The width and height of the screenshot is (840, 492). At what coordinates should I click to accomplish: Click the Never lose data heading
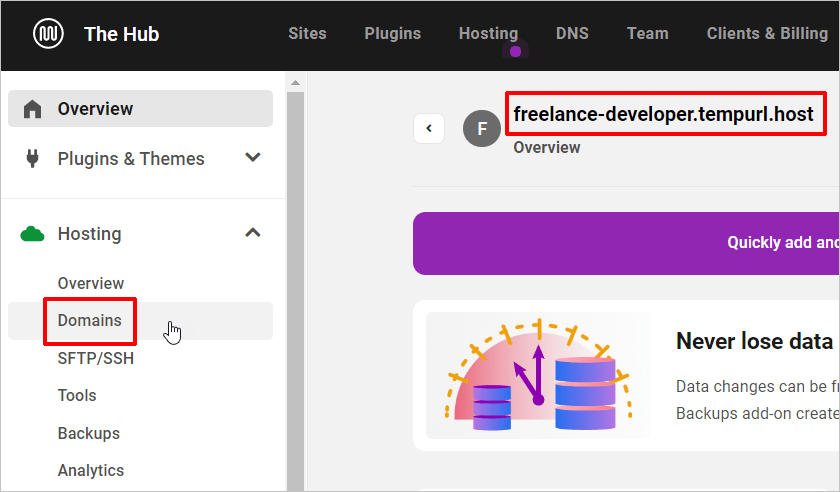754,341
